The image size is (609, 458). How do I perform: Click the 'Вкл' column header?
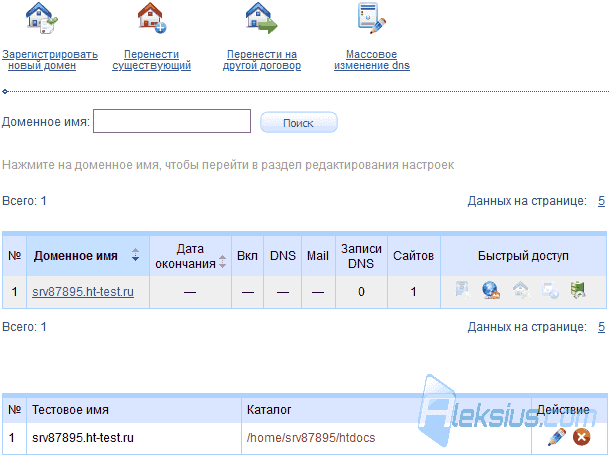[247, 256]
